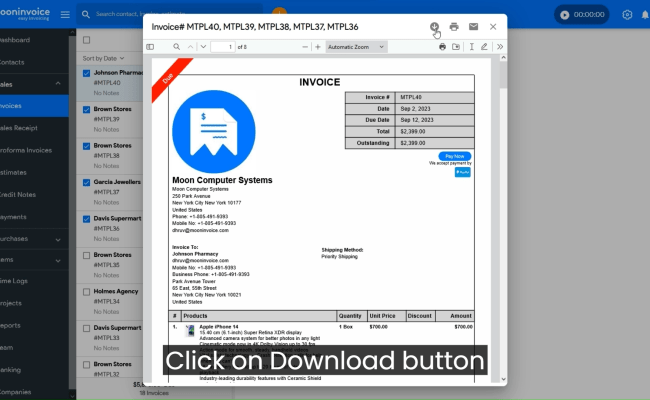Image resolution: width=650 pixels, height=400 pixels.
Task: Go to previous PDF page arrow
Action: (x=190, y=47)
